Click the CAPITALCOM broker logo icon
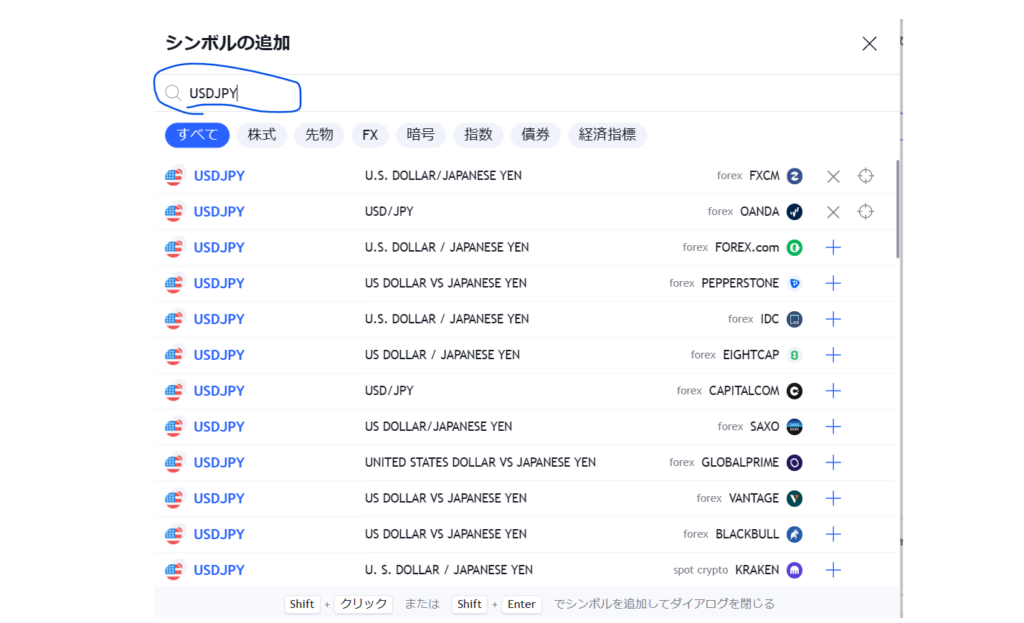This screenshot has width=1024, height=623. [x=795, y=391]
